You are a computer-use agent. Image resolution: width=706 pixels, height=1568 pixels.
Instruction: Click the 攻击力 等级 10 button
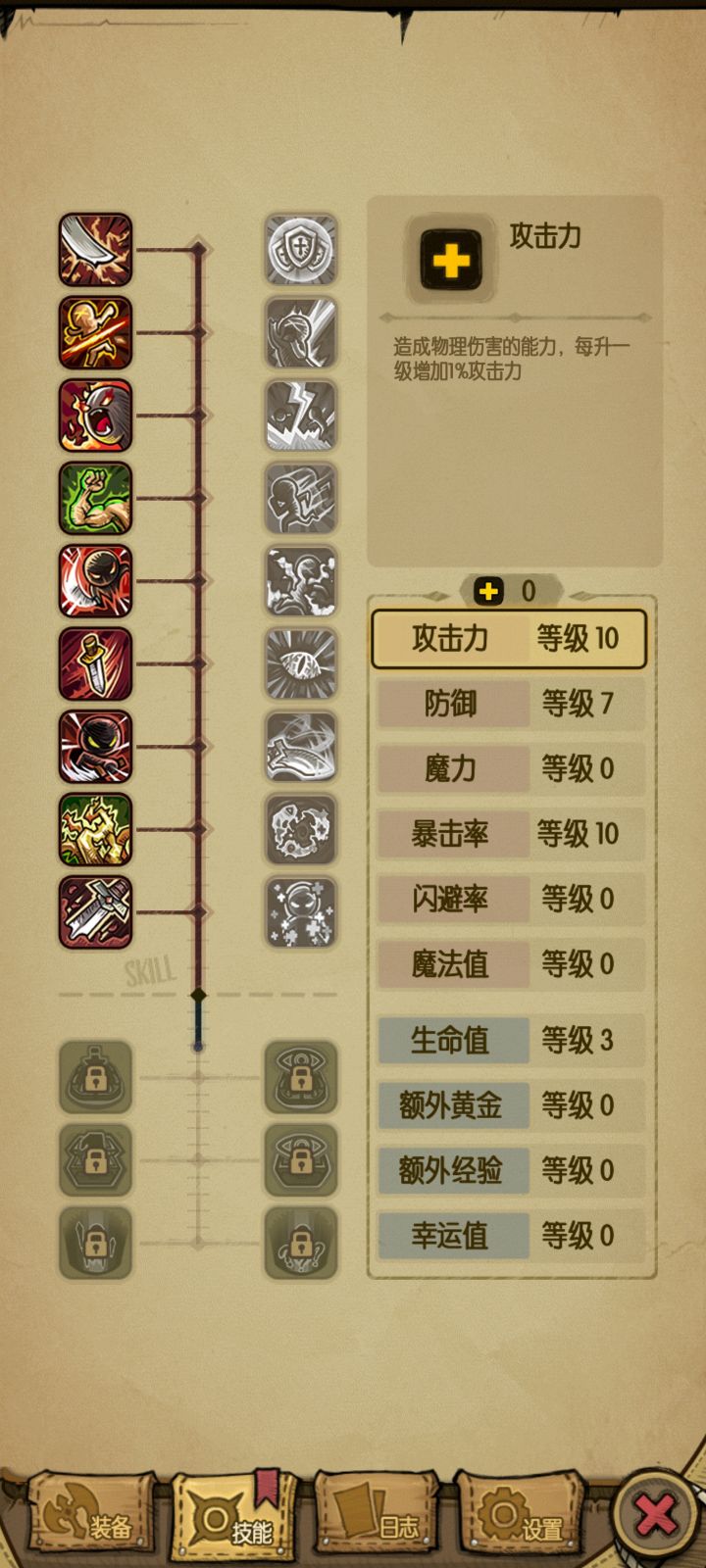pyautogui.click(x=509, y=639)
